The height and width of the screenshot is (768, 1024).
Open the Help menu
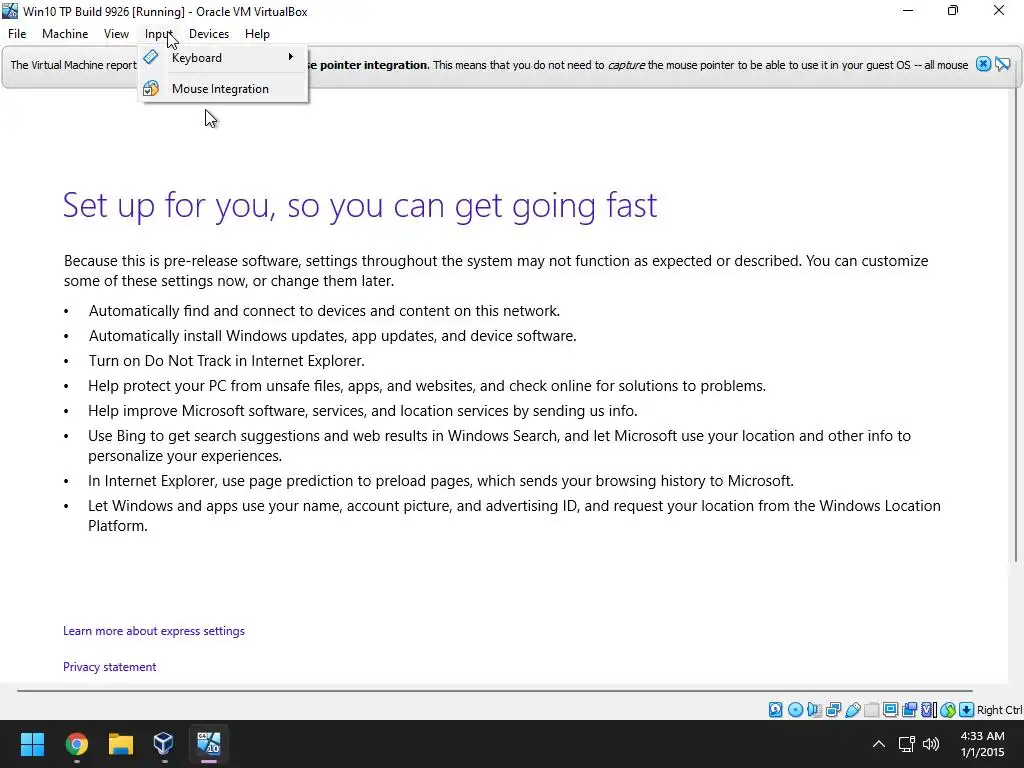[x=257, y=34]
